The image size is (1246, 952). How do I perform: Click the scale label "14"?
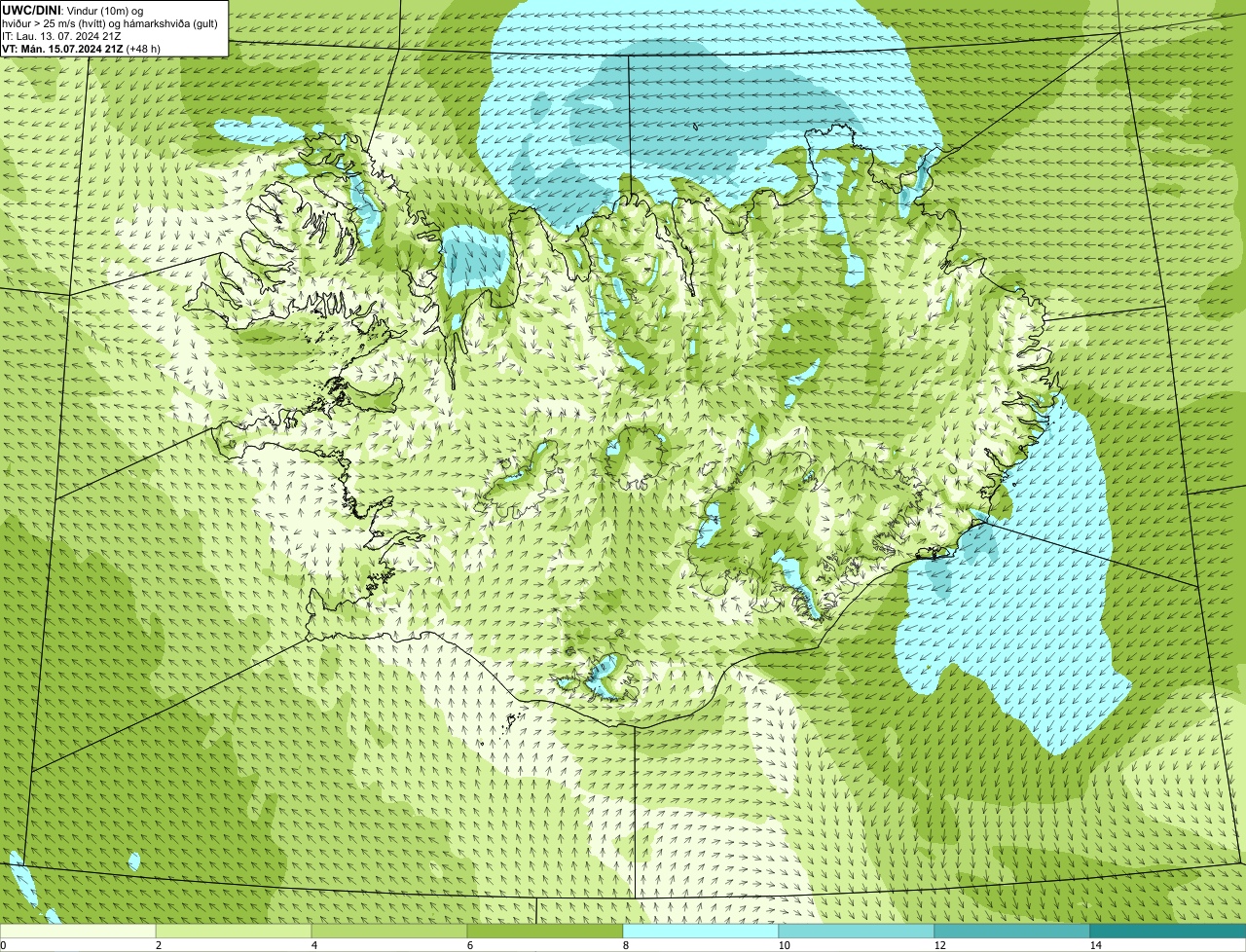coord(1095,945)
